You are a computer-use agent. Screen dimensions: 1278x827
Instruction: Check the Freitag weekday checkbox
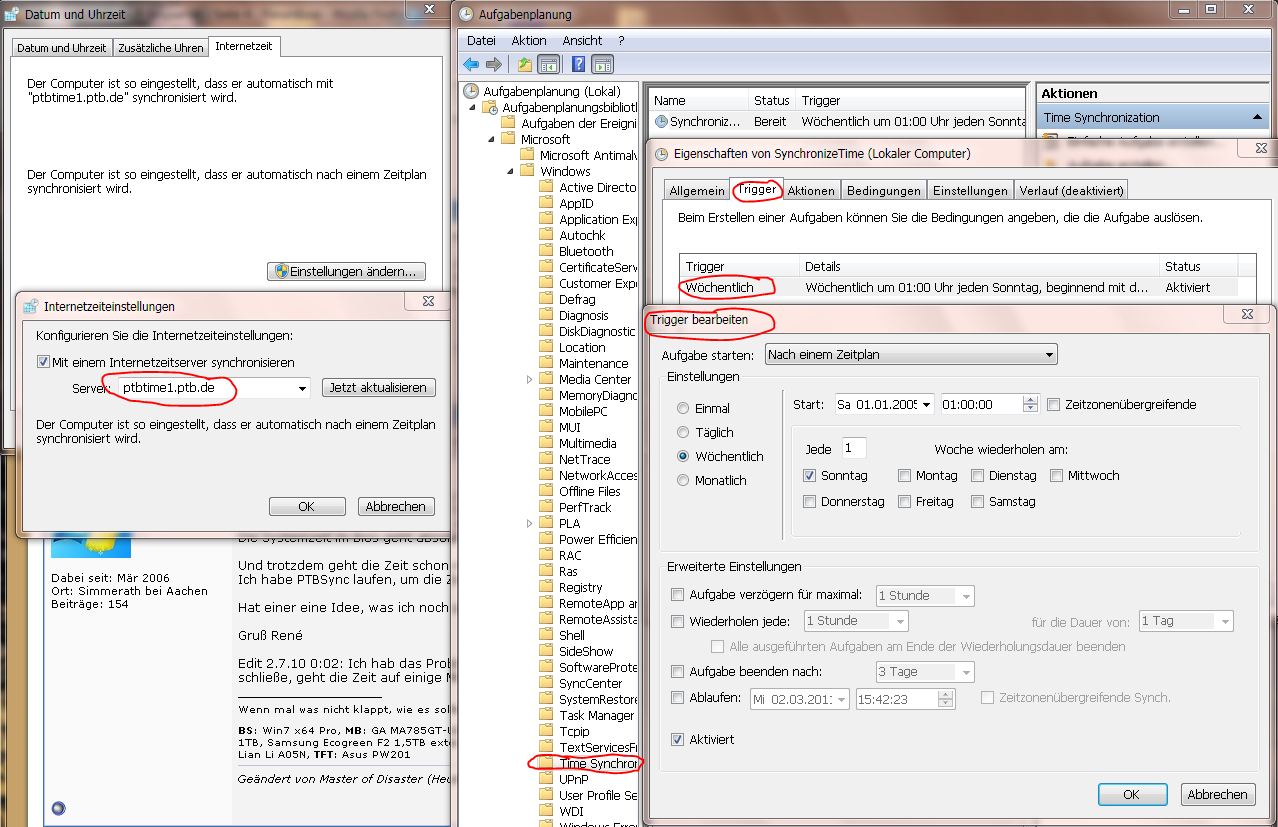click(905, 502)
